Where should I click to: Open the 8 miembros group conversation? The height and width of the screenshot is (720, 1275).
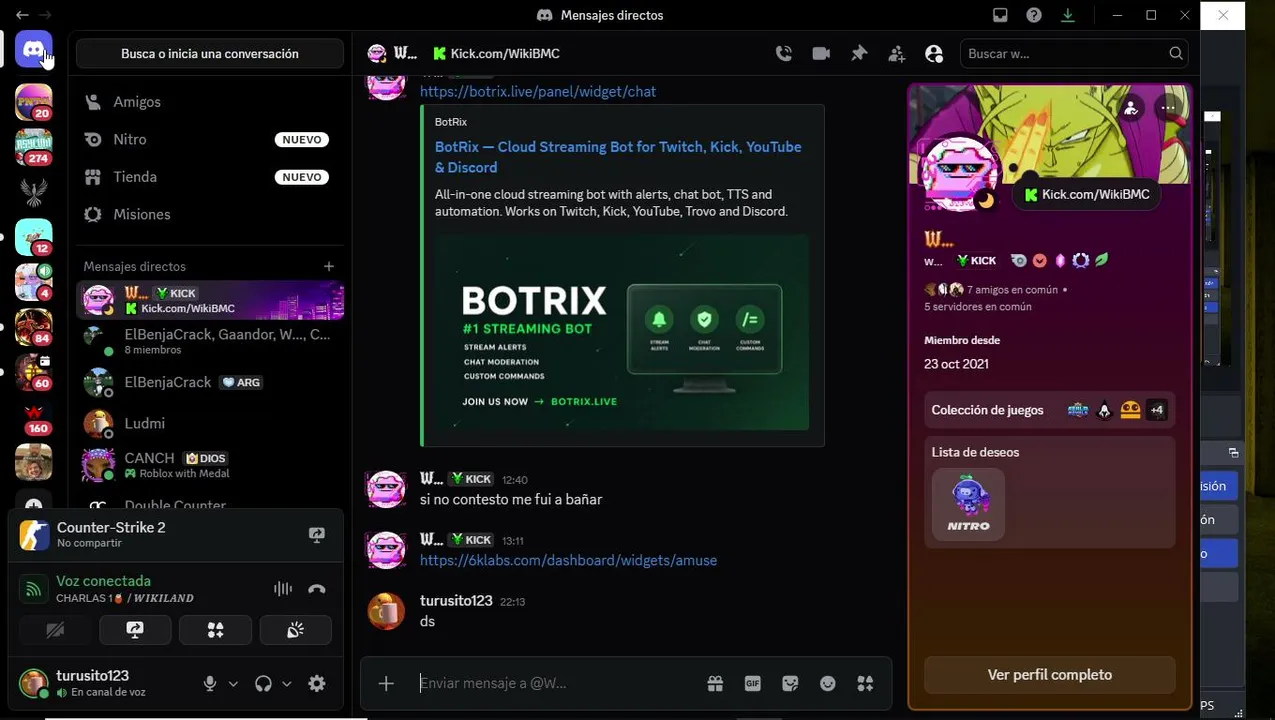click(x=210, y=341)
